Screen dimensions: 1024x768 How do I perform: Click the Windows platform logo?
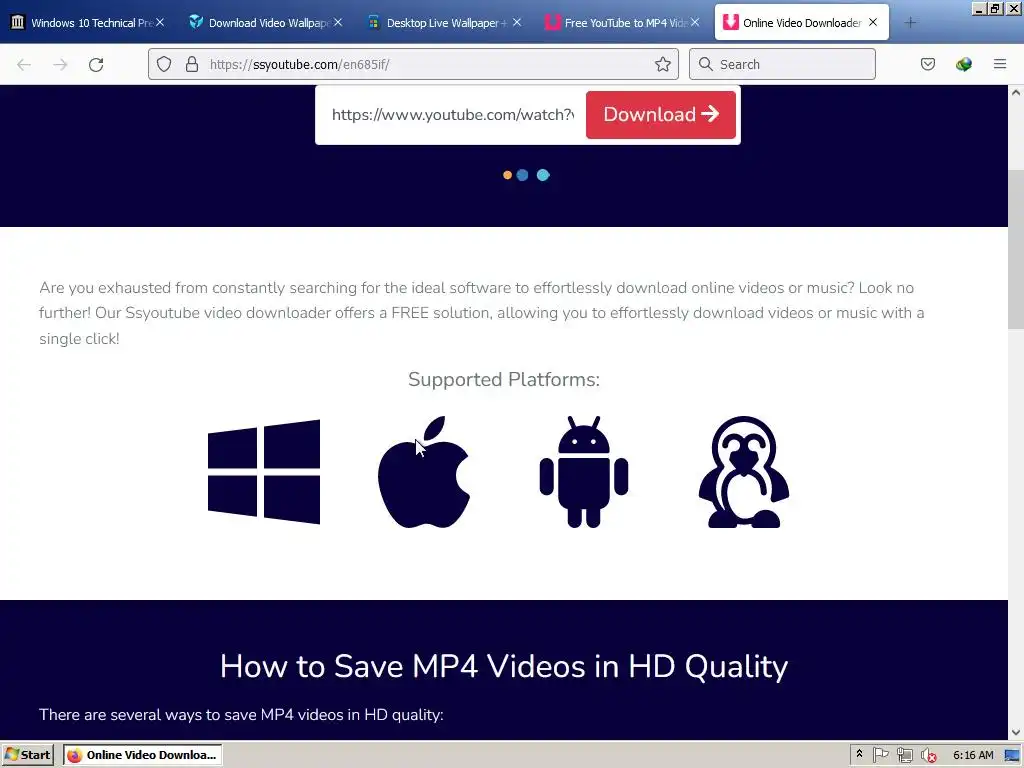(264, 472)
